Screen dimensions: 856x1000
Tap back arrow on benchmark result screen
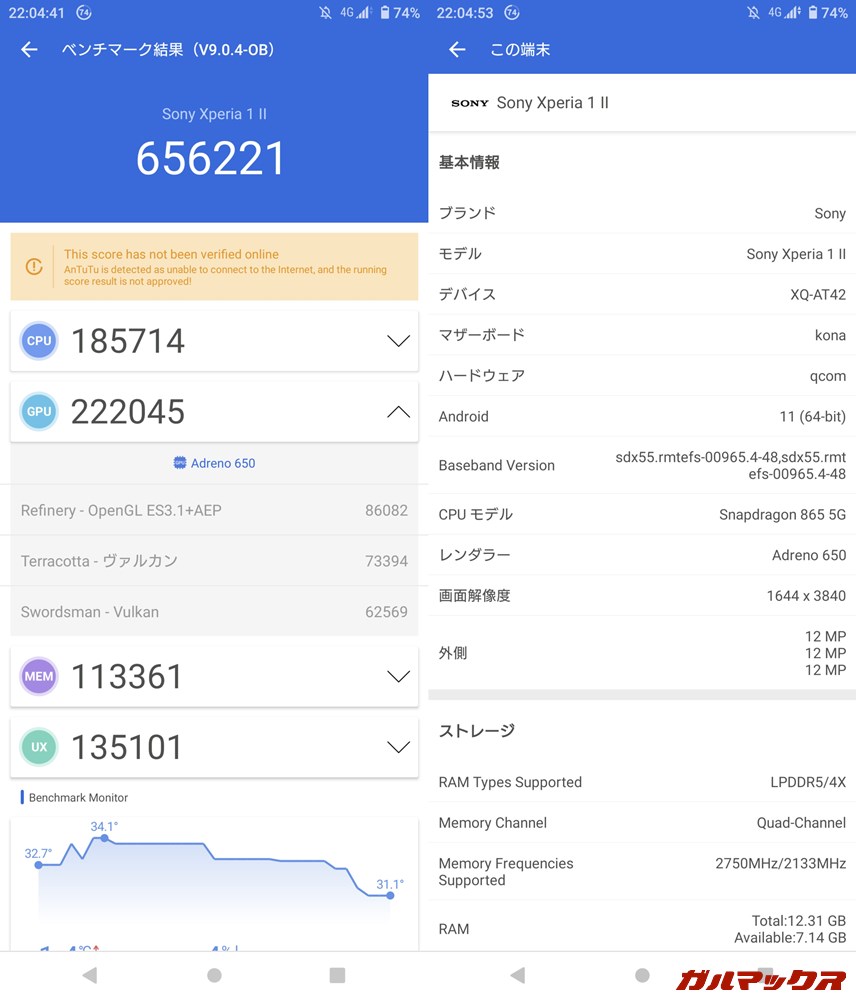28,49
